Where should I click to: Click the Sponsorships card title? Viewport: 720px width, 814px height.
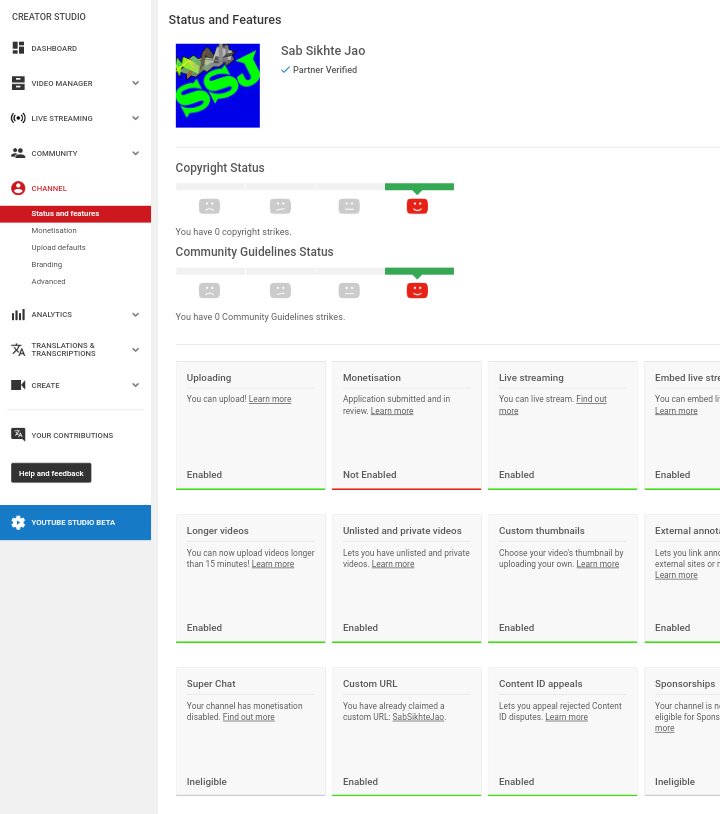click(685, 684)
